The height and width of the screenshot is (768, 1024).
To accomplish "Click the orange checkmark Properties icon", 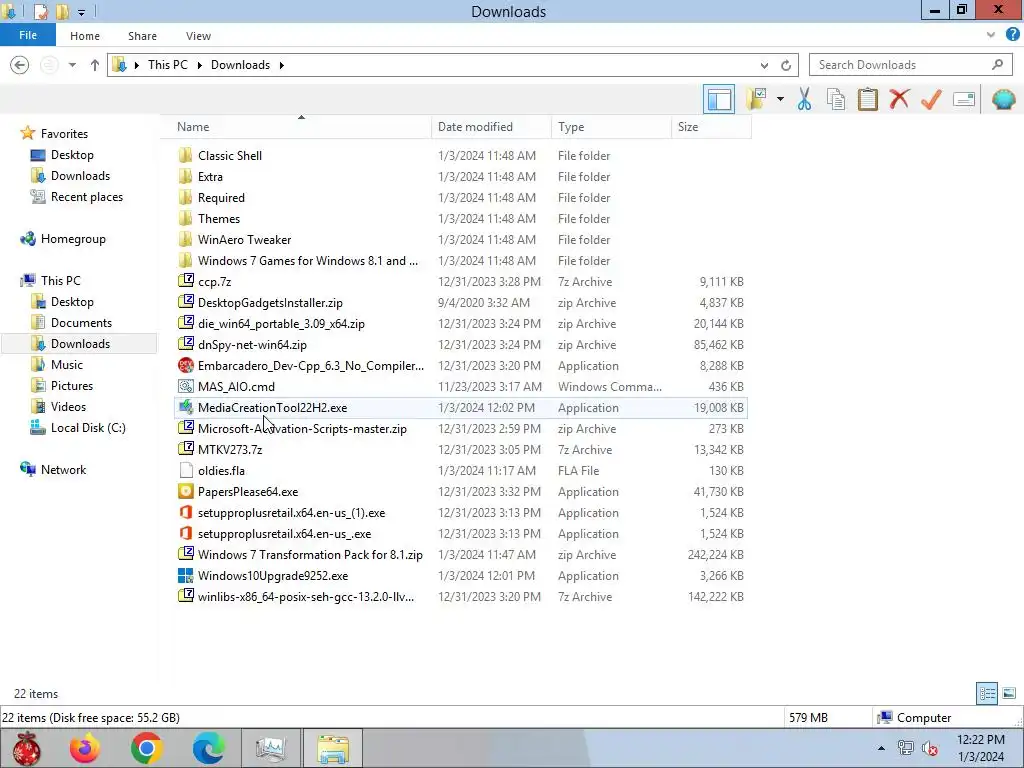I will coord(931,99).
